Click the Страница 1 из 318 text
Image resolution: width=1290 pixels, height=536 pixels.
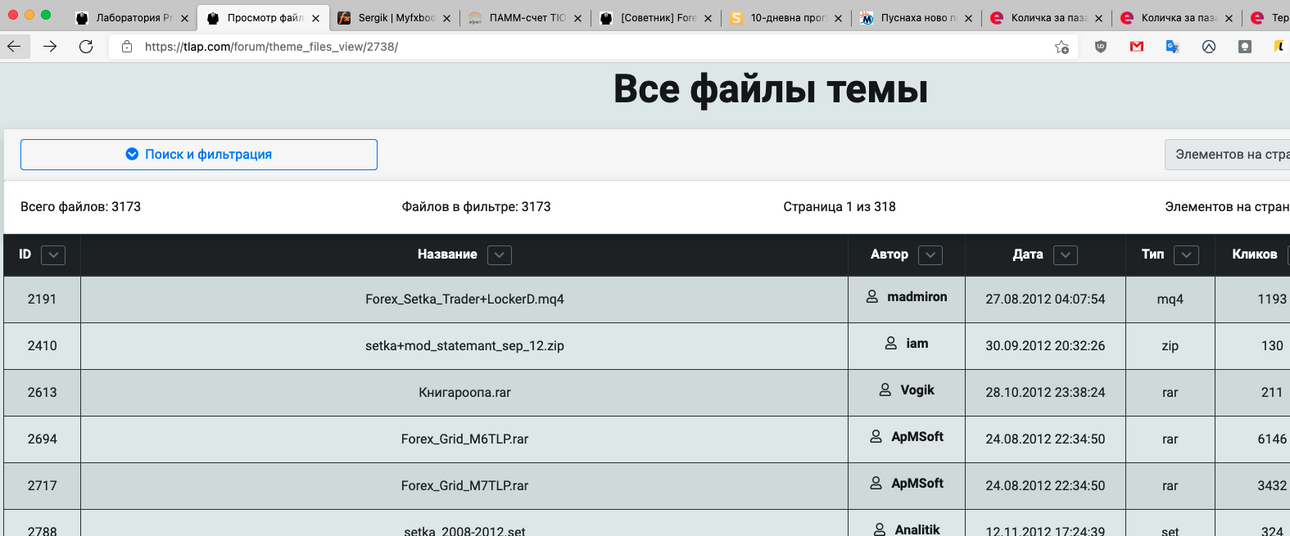click(x=840, y=207)
